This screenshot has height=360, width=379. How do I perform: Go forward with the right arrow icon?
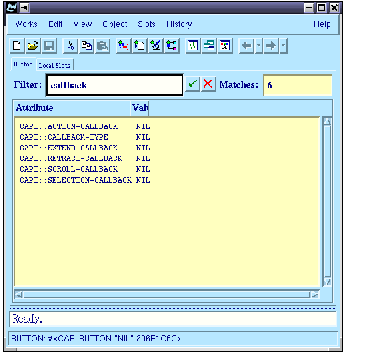point(272,46)
